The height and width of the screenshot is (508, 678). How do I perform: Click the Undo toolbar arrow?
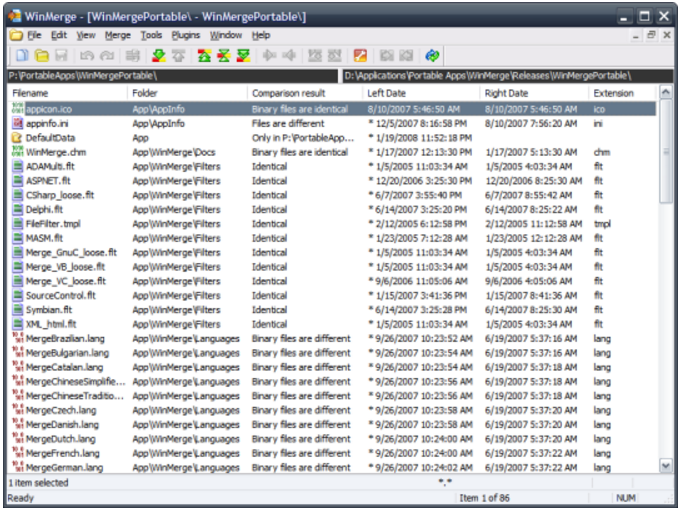pyautogui.click(x=87, y=55)
